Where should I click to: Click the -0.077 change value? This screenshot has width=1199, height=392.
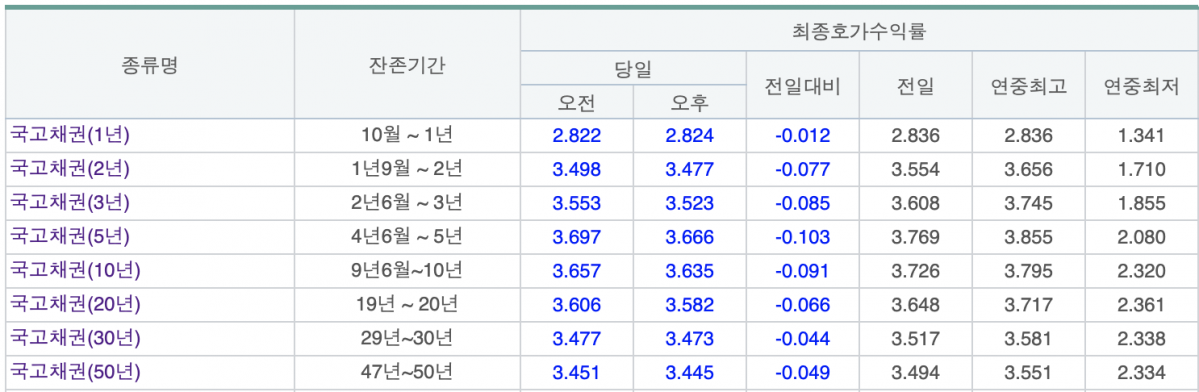[x=802, y=170]
